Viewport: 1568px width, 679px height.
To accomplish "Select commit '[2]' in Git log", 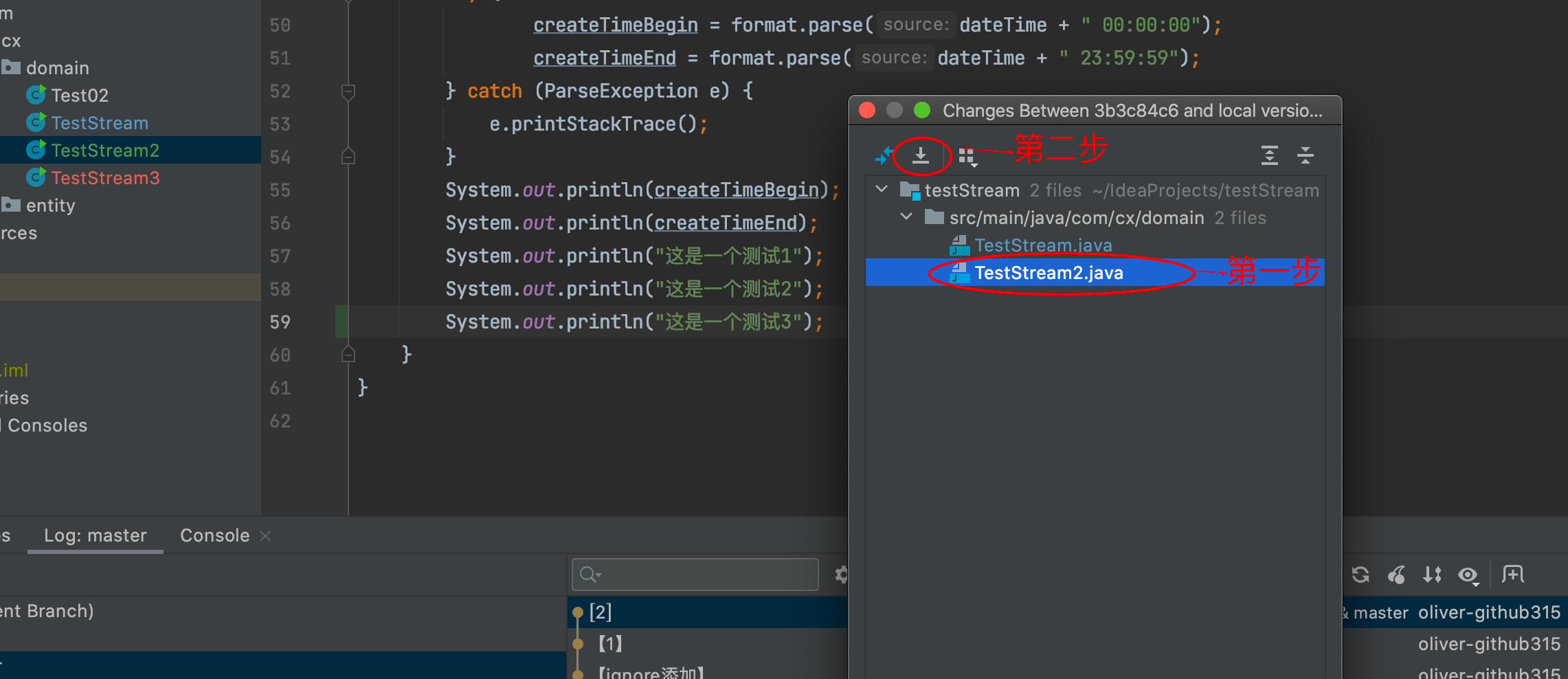I will [x=601, y=612].
